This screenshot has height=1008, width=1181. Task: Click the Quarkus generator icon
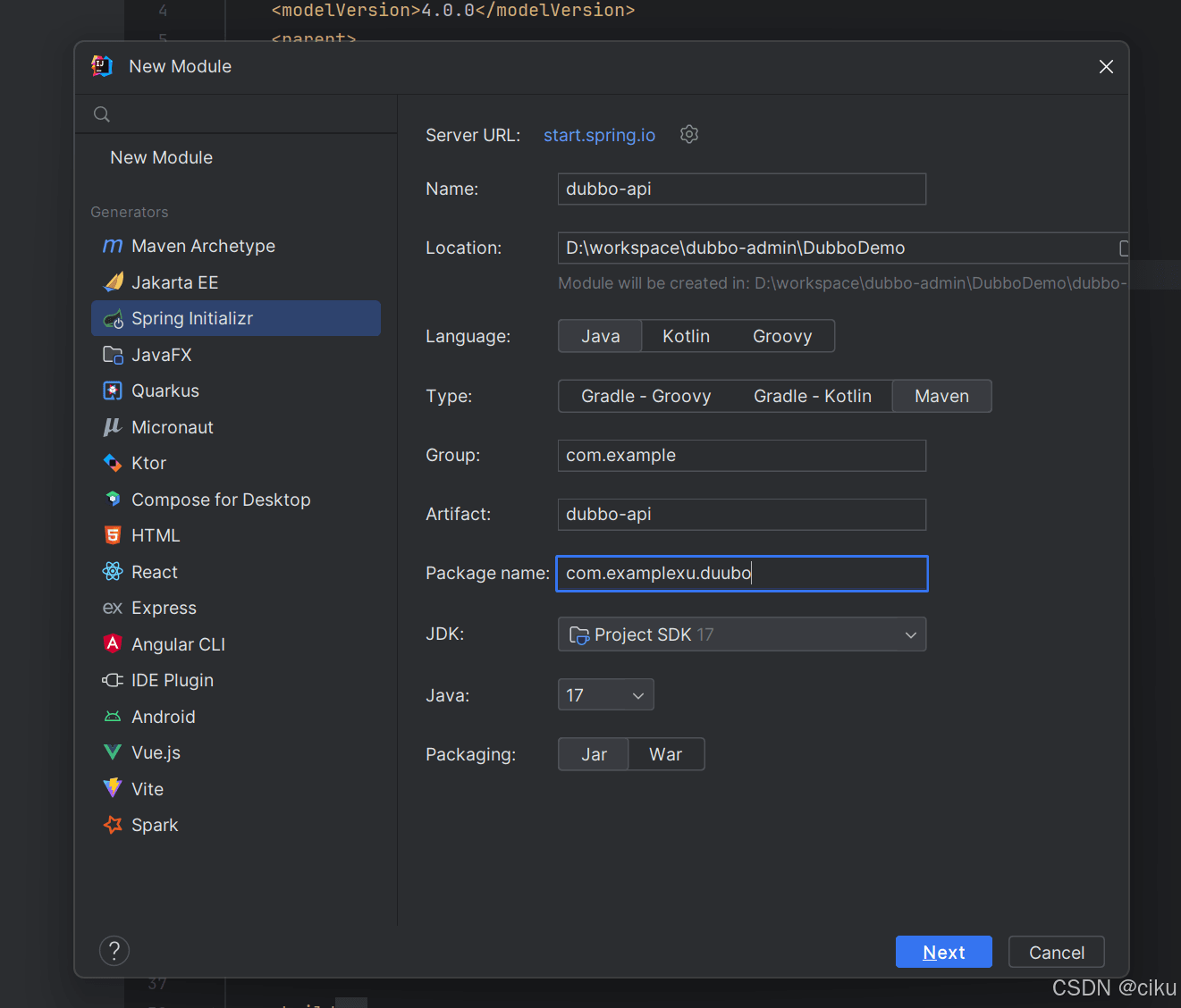(113, 391)
